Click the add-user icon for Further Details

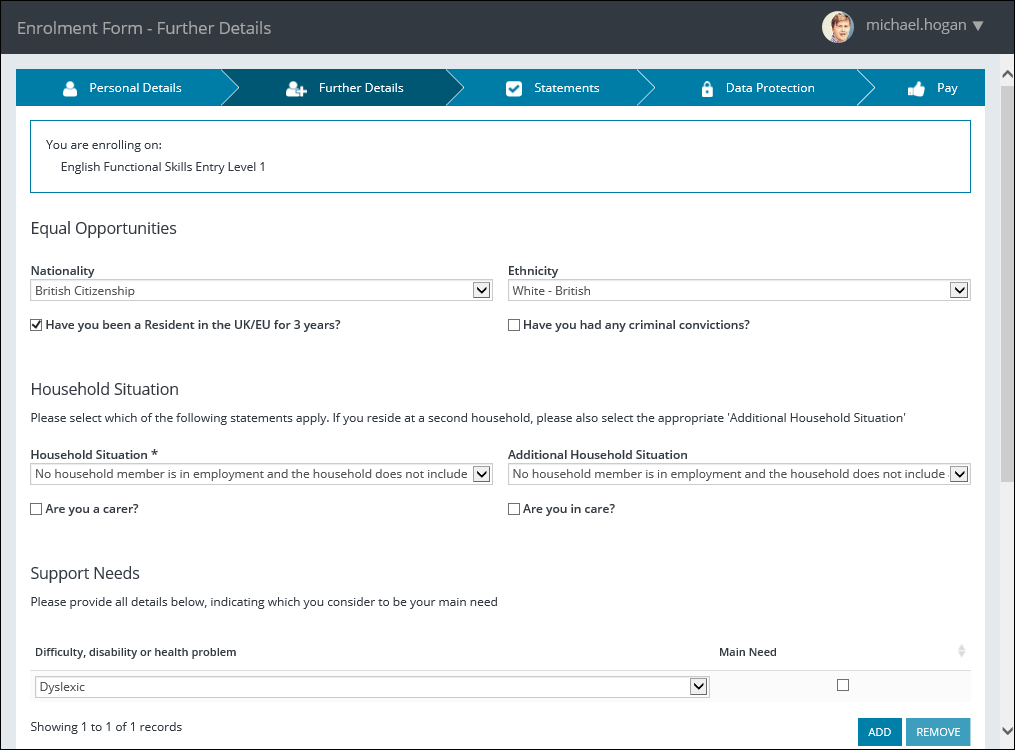tap(296, 88)
